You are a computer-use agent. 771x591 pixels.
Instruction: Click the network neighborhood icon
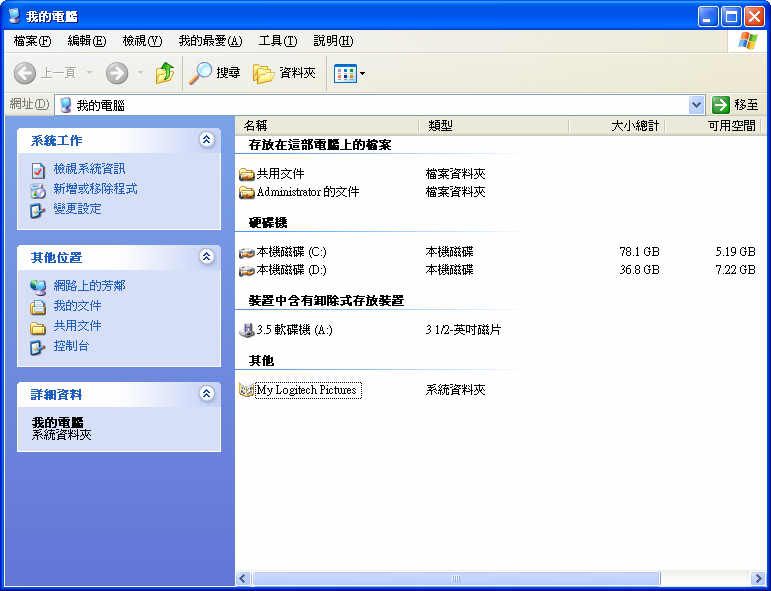pyautogui.click(x=38, y=287)
